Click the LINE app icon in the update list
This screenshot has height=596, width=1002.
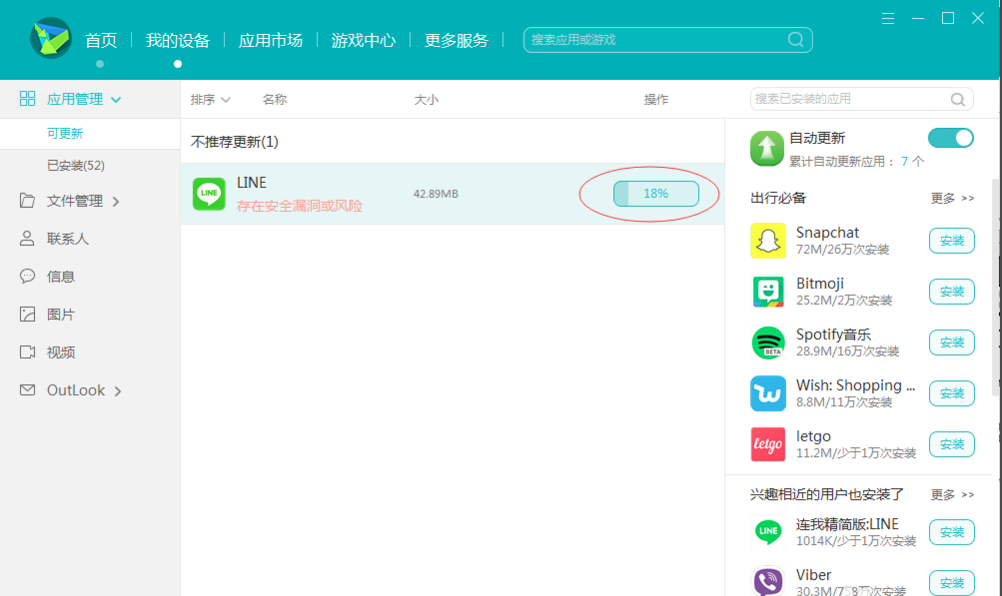tap(208, 193)
